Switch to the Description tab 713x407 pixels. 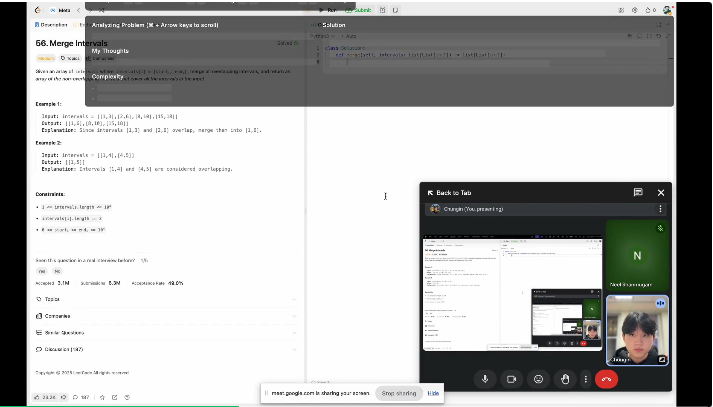(50, 23)
